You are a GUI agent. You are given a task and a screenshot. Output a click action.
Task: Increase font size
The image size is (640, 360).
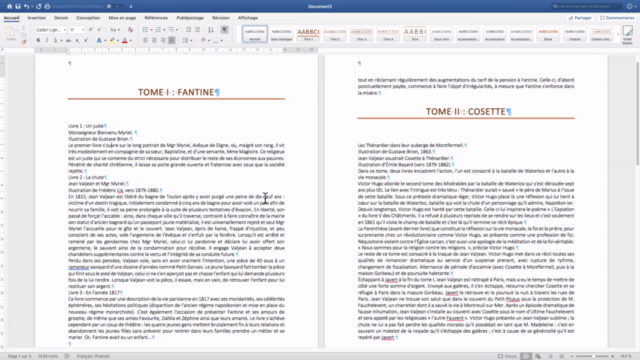91,30
